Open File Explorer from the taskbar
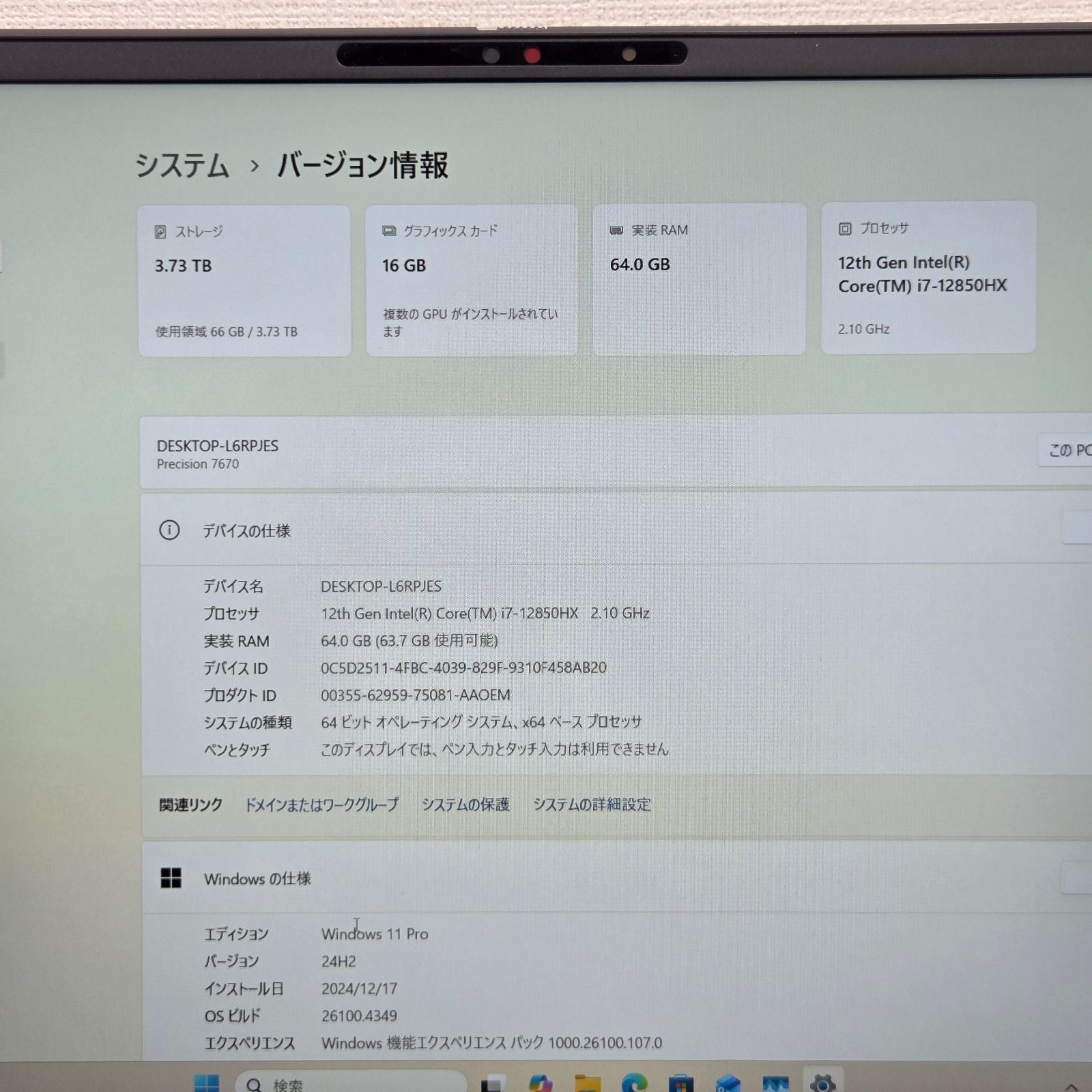The height and width of the screenshot is (1092, 1092). pyautogui.click(x=587, y=1084)
